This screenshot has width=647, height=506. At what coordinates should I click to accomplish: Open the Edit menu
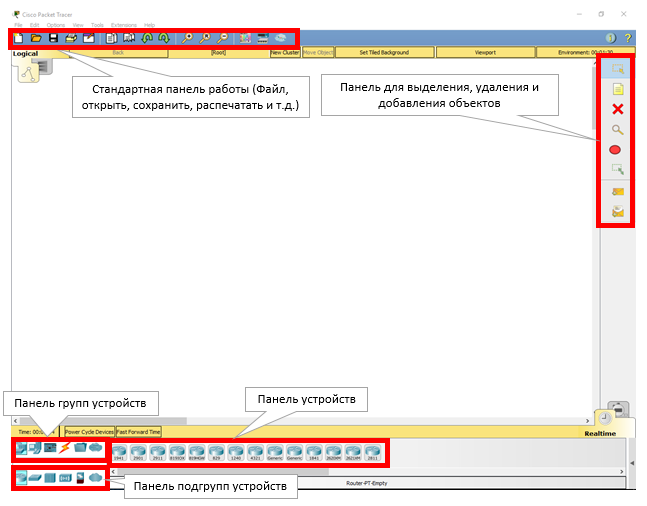(35, 25)
